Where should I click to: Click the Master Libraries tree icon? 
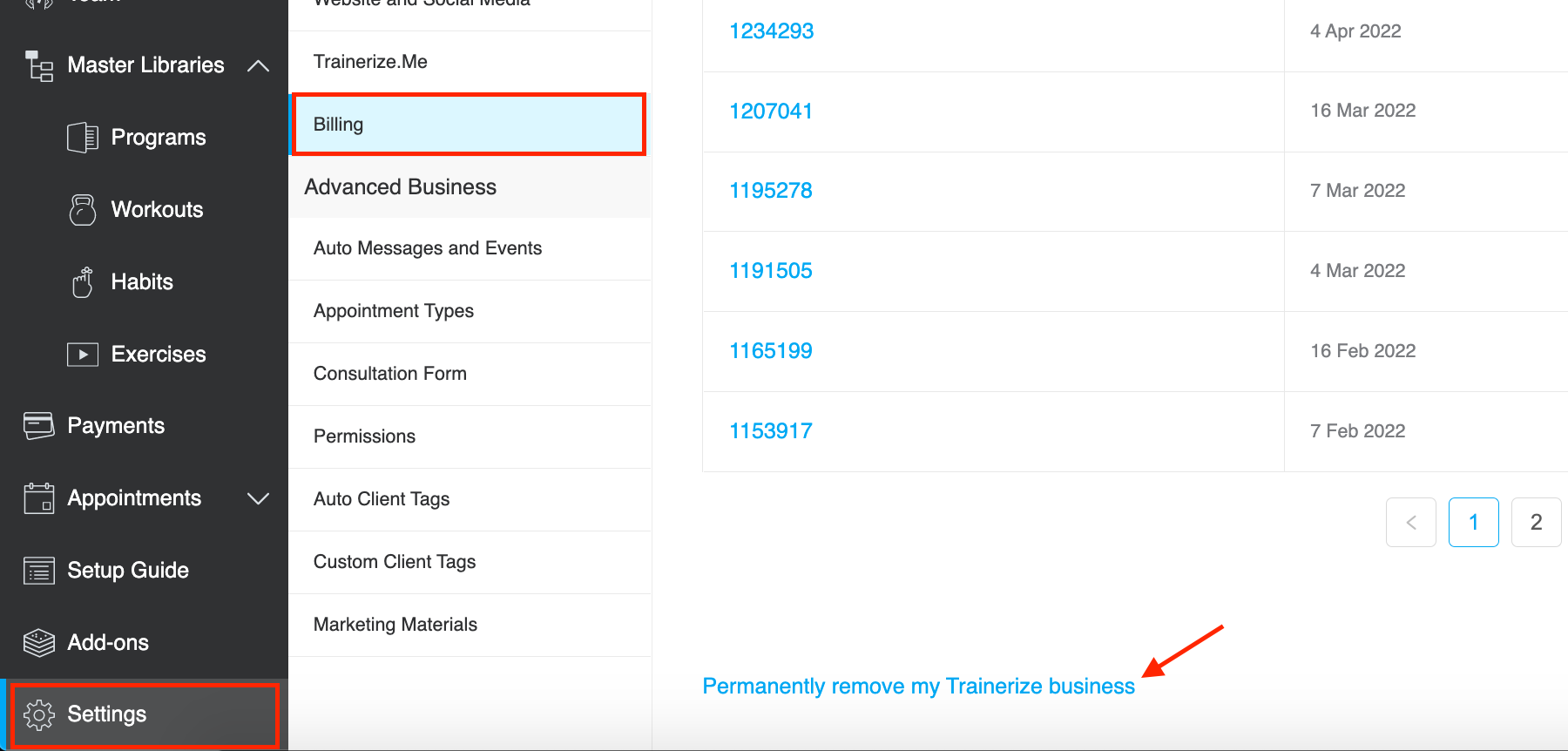39,65
